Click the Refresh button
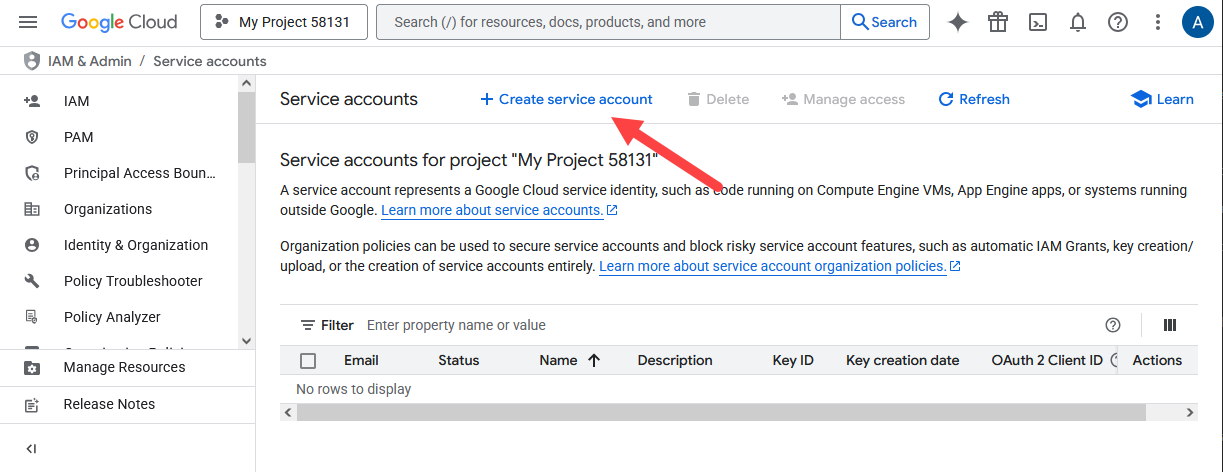Image resolution: width=1223 pixels, height=472 pixels. tap(974, 99)
